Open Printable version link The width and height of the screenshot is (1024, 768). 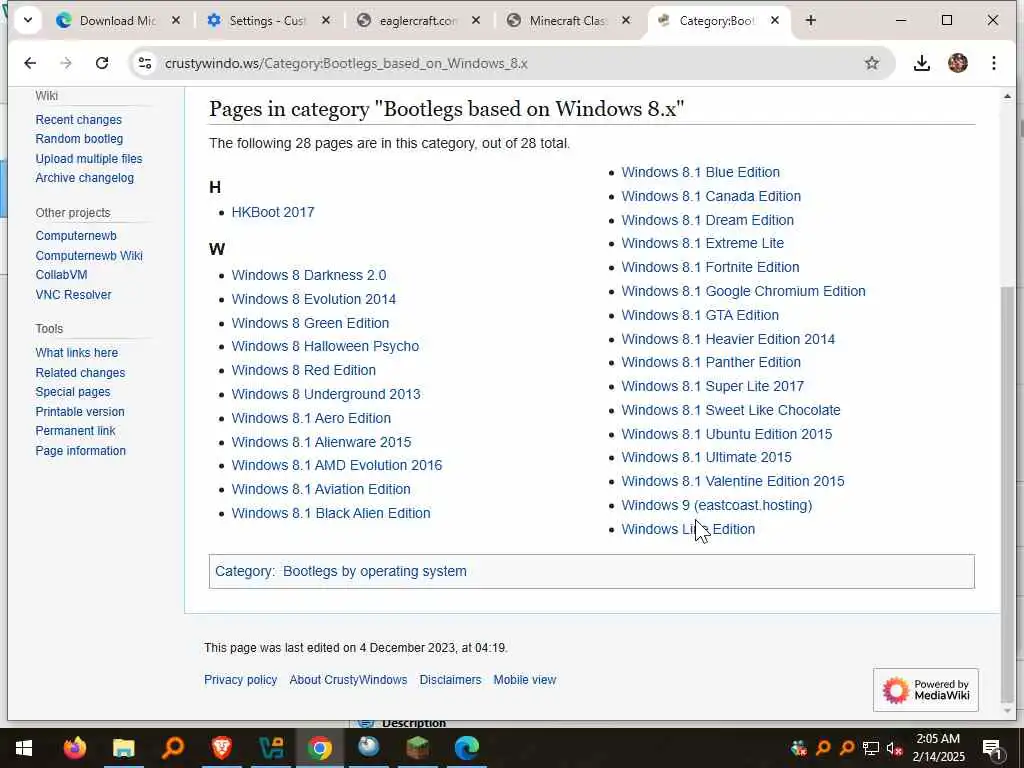80,411
